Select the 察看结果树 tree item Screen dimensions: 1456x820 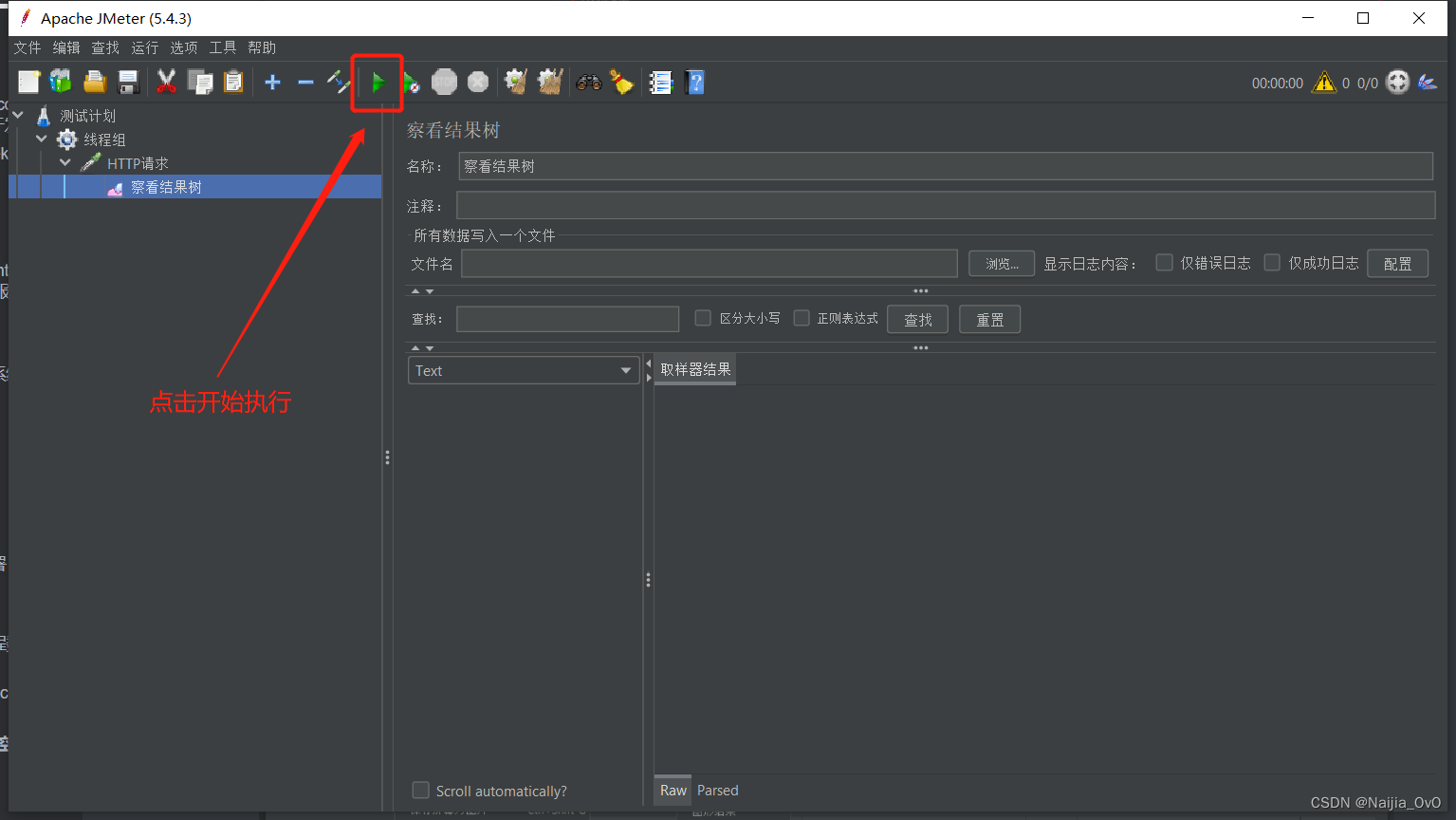(x=166, y=187)
